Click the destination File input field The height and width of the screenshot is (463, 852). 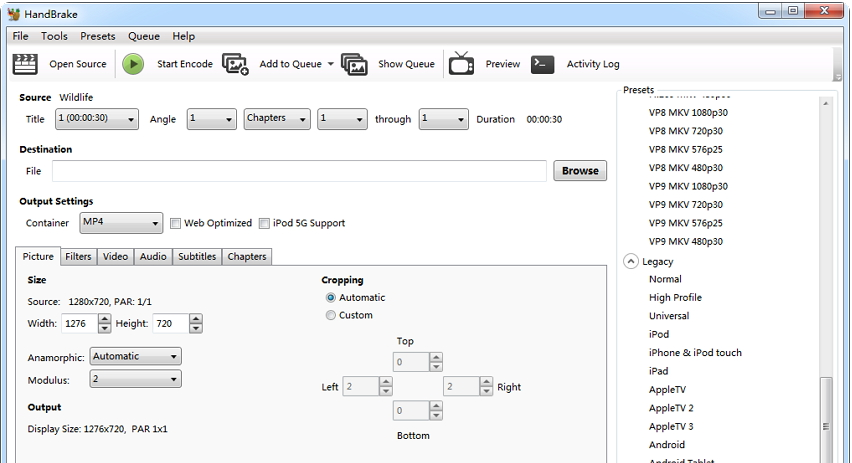click(299, 171)
